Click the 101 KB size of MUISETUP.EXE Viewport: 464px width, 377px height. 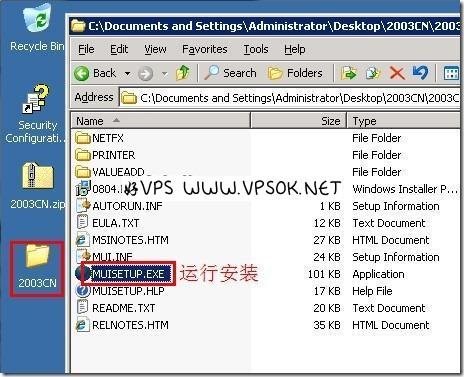324,274
